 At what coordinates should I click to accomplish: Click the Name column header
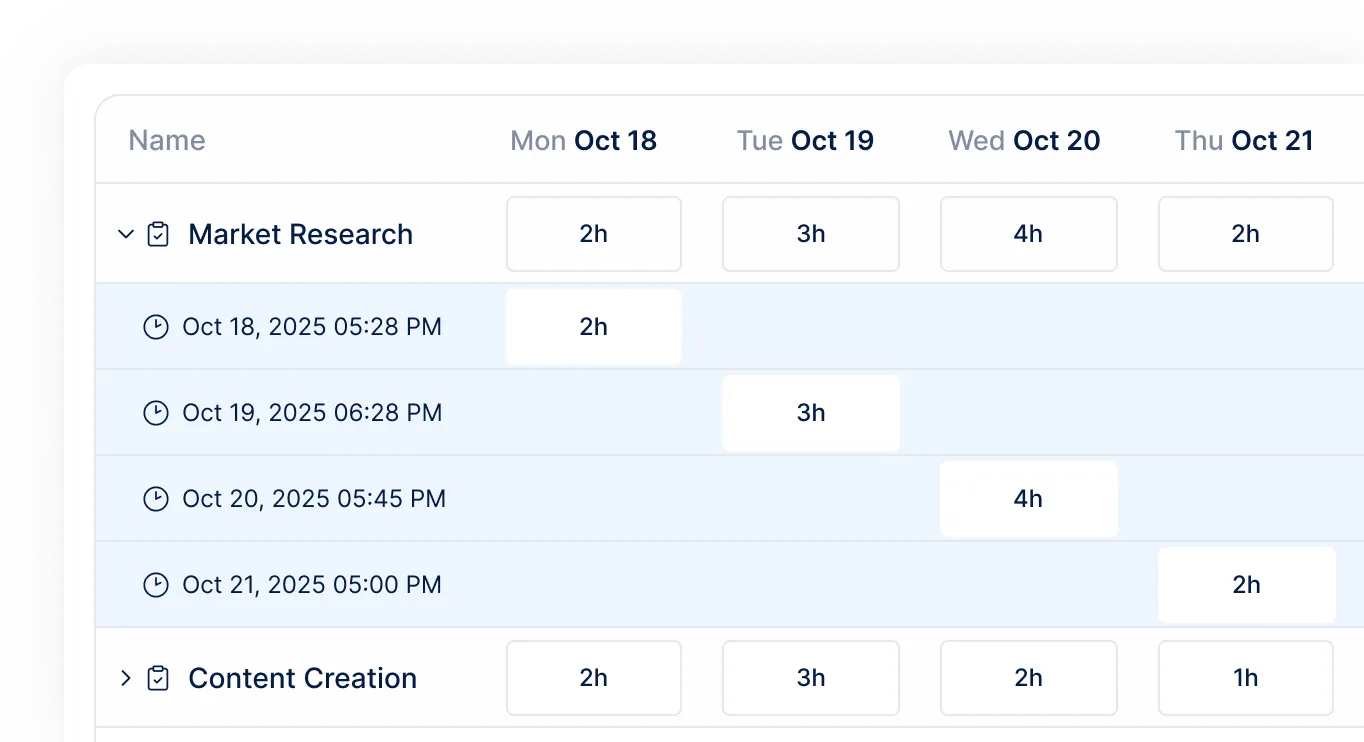[x=167, y=141]
